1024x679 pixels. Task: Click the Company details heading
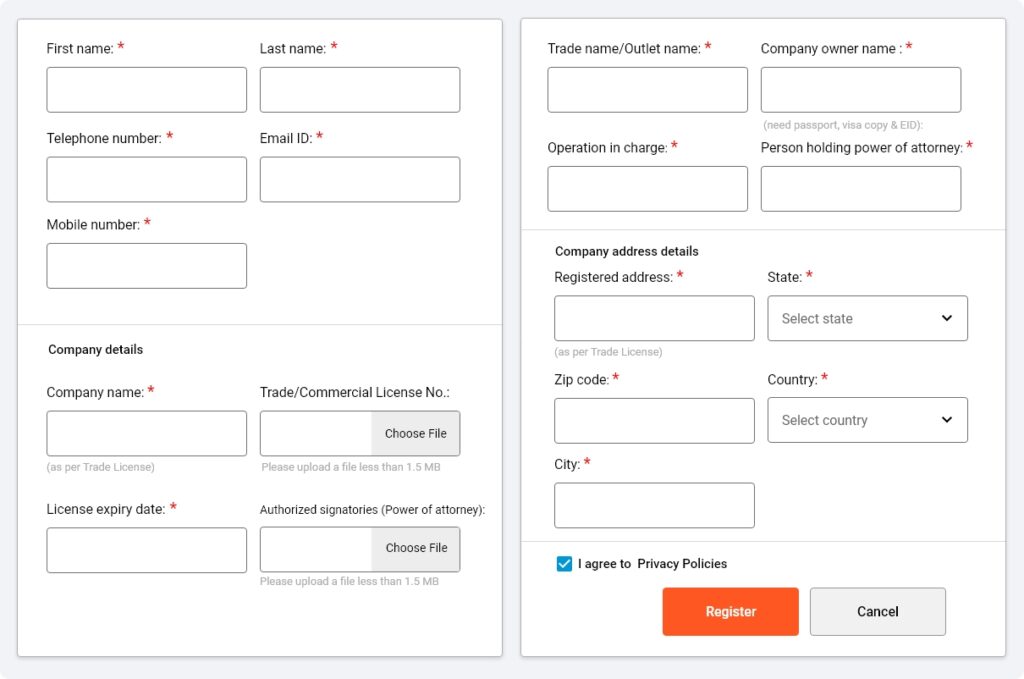pos(95,349)
